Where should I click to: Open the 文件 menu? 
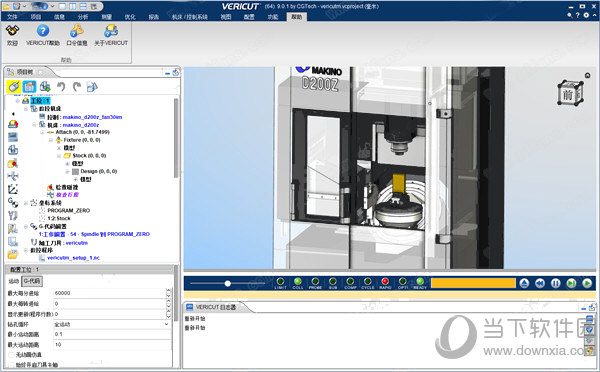pos(12,17)
